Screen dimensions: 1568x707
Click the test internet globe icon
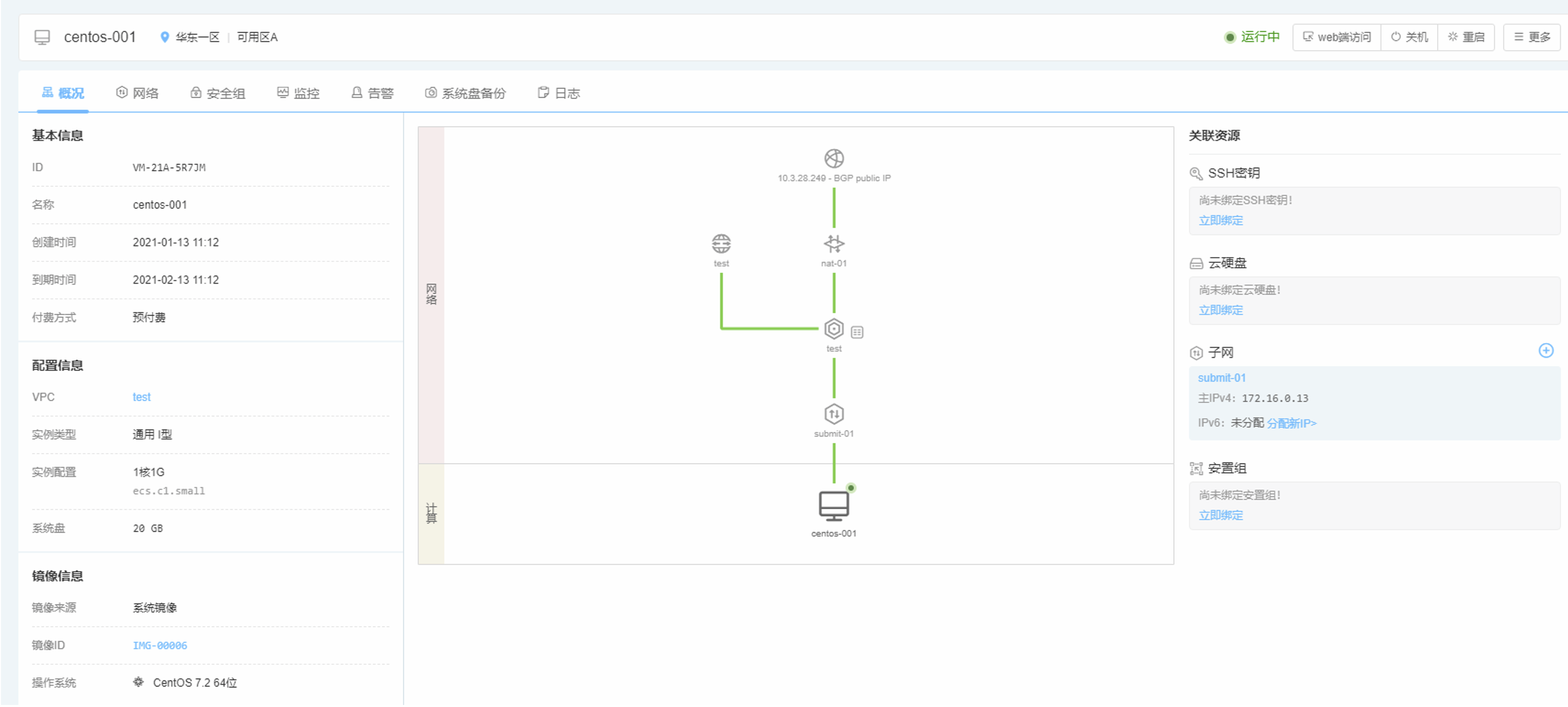721,244
